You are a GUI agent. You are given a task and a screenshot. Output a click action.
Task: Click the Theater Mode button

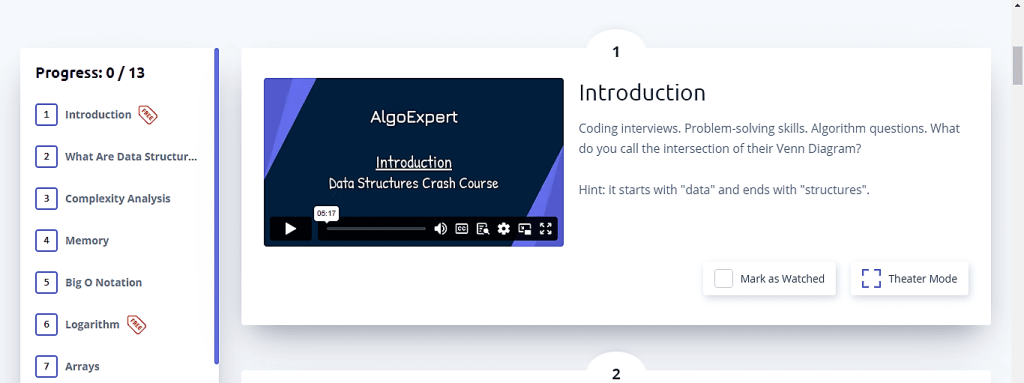tap(909, 279)
